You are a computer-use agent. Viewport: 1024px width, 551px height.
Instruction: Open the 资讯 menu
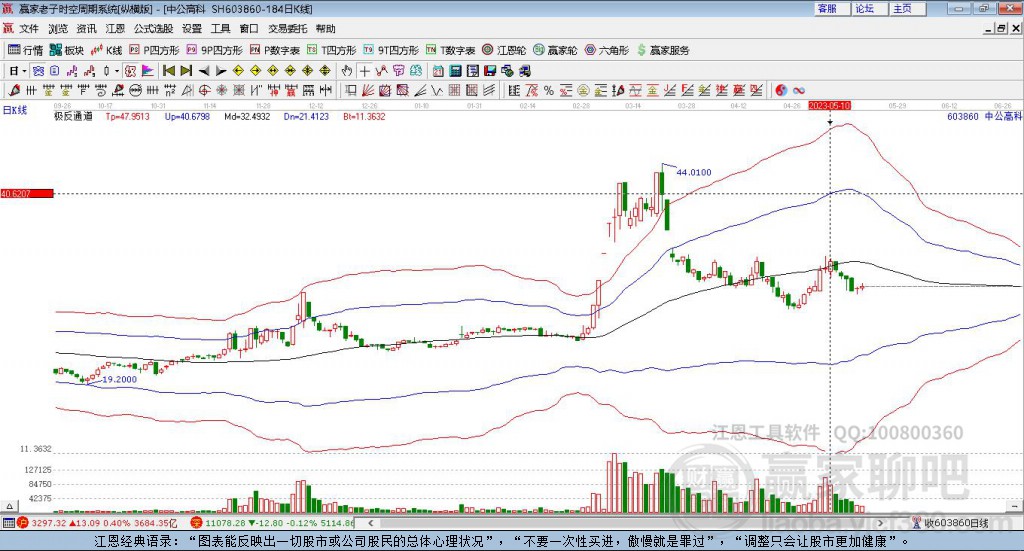pos(86,29)
